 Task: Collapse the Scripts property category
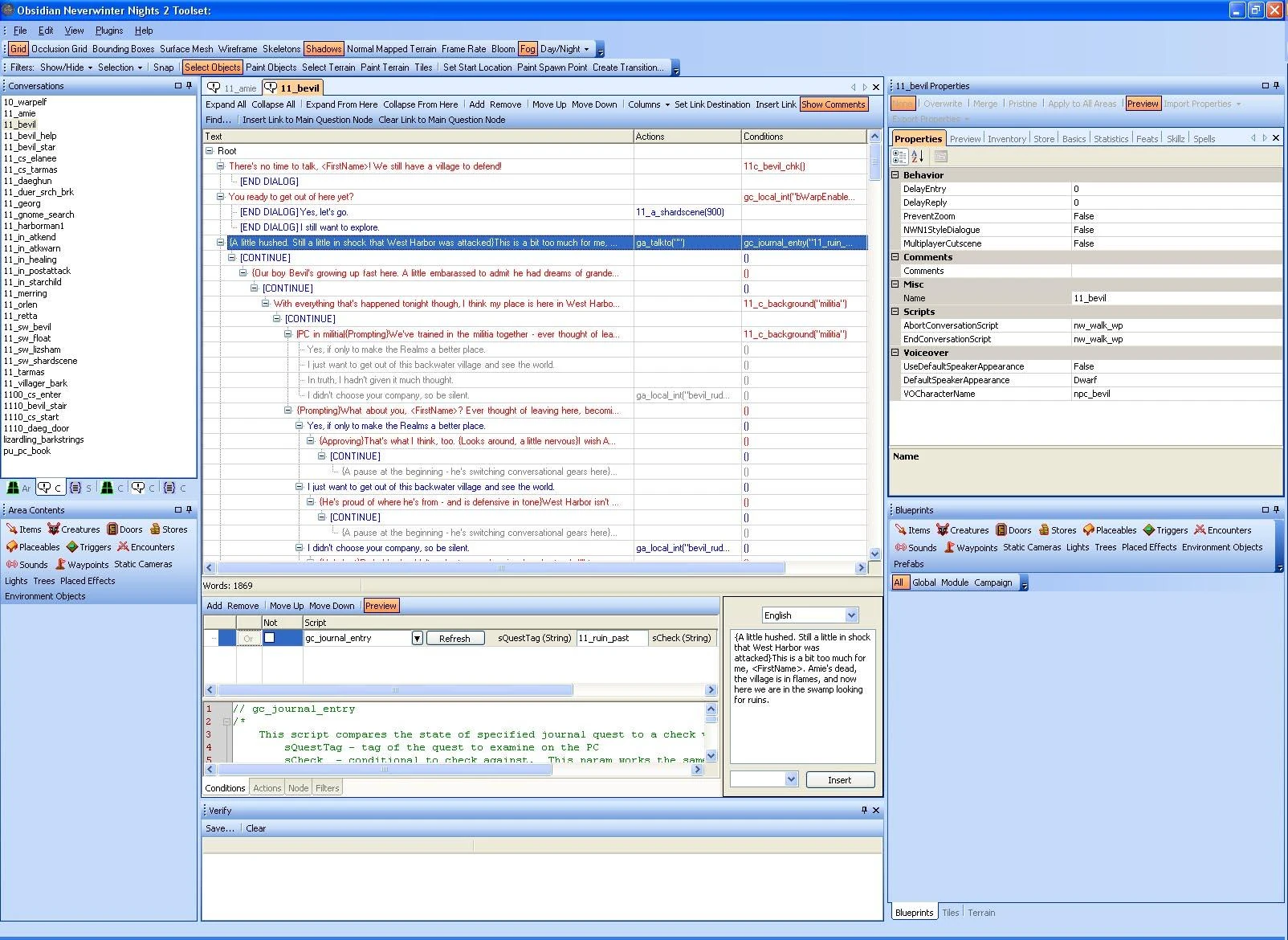click(x=896, y=312)
